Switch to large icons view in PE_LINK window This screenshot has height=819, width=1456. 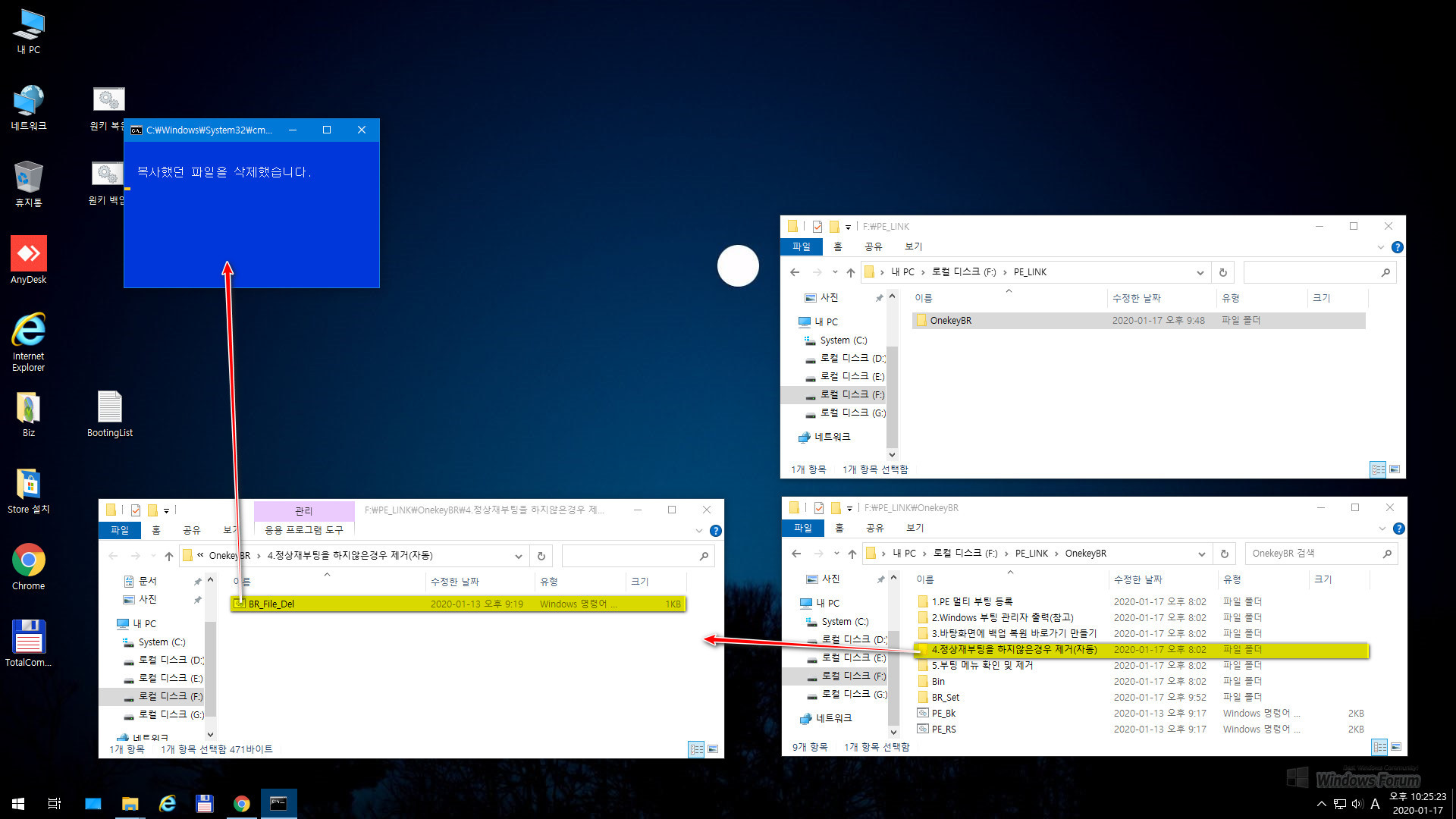(1395, 469)
